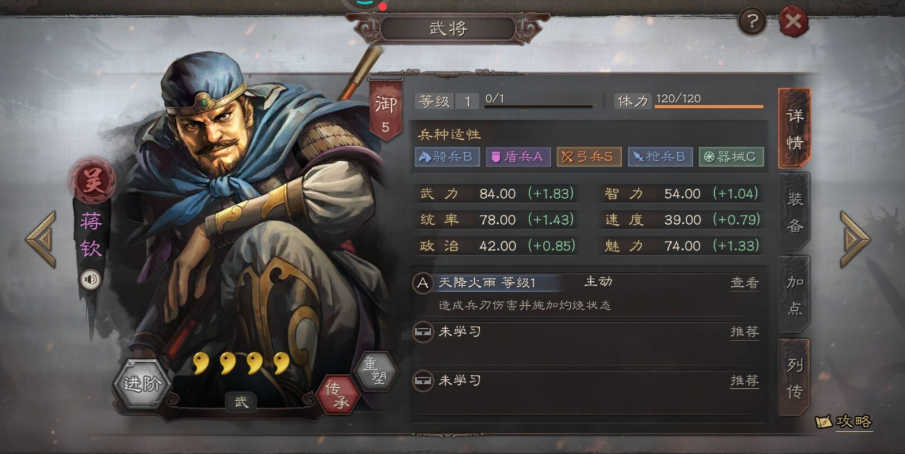Click 查看 for 天降火雨 skill
Image resolution: width=905 pixels, height=454 pixels.
[745, 283]
